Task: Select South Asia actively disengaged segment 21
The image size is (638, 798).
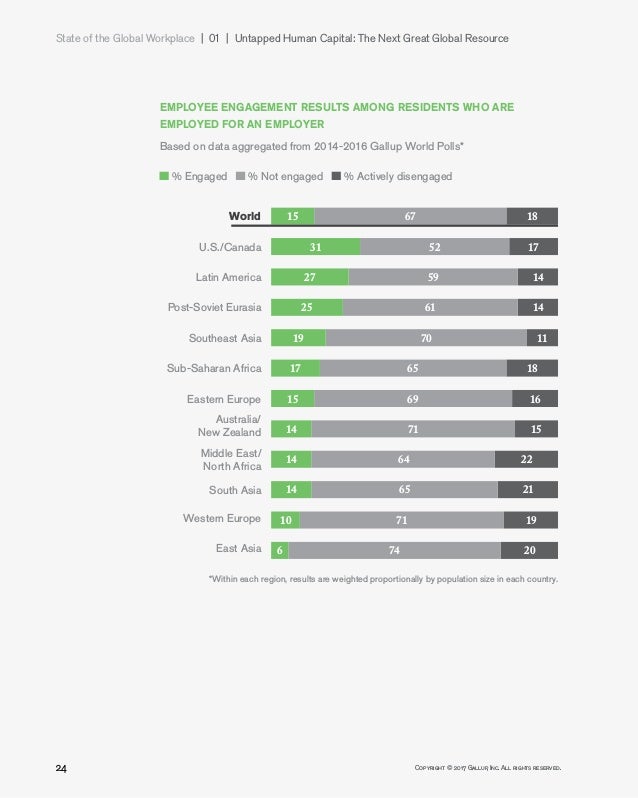Action: coord(528,490)
